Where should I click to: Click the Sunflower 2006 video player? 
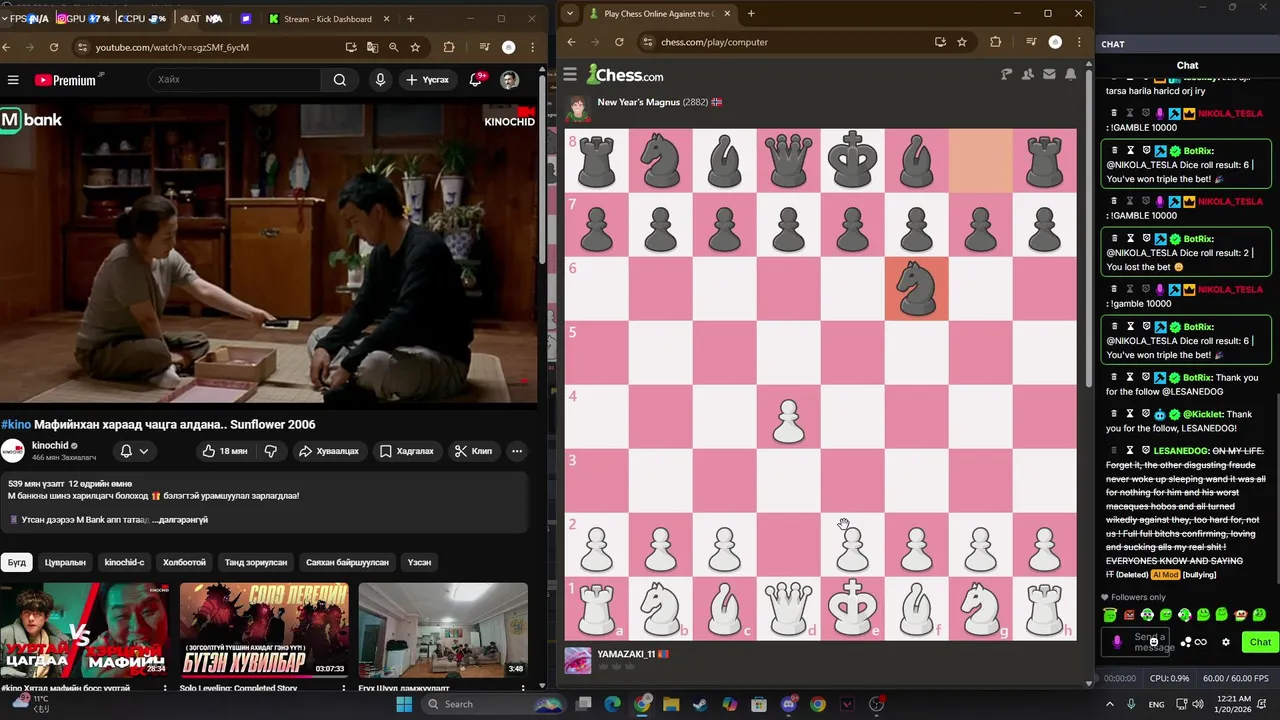pos(268,253)
